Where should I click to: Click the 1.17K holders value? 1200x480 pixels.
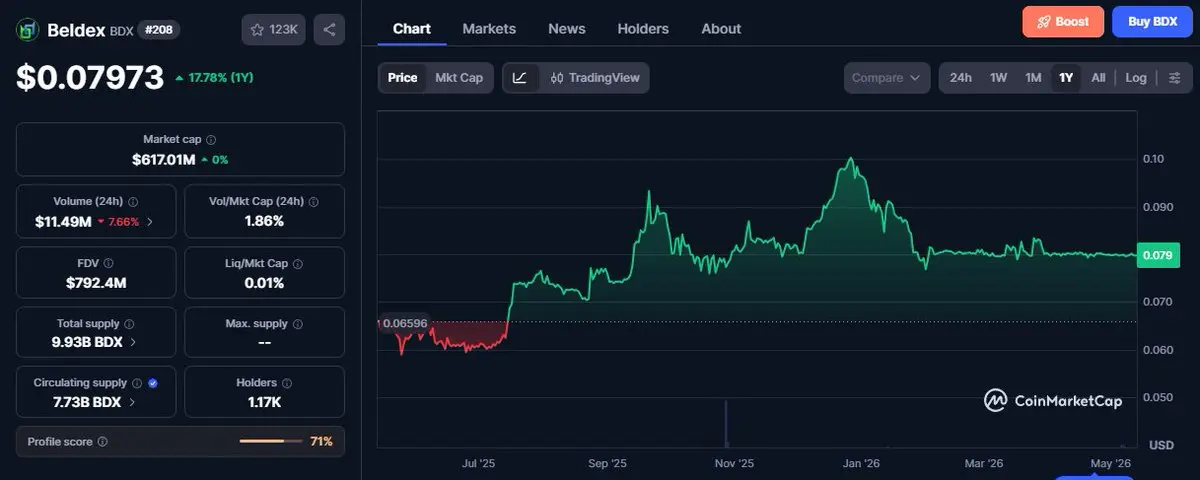click(265, 402)
